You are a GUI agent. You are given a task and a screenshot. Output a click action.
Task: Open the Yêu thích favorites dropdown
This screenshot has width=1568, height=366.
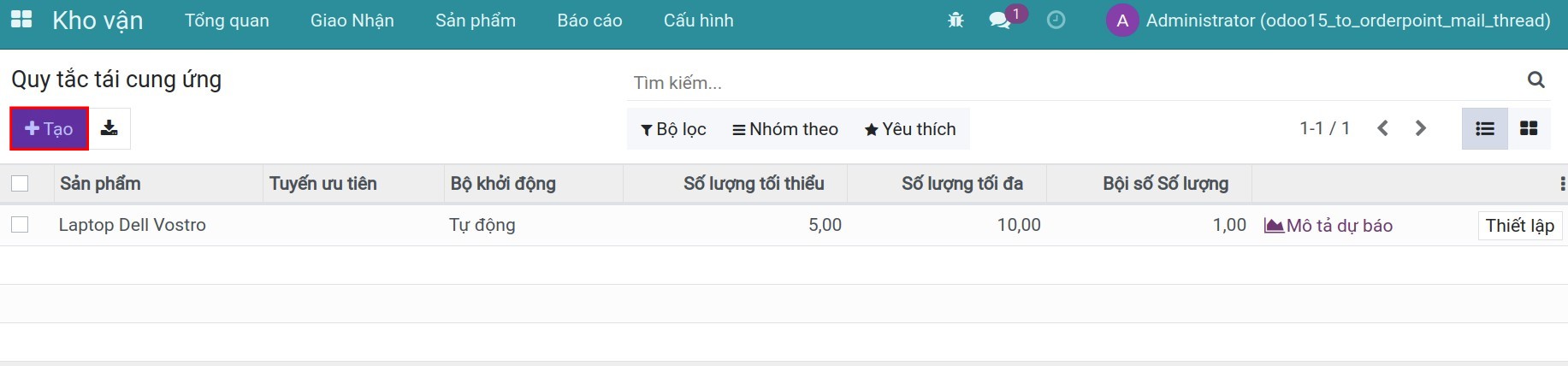coord(910,129)
